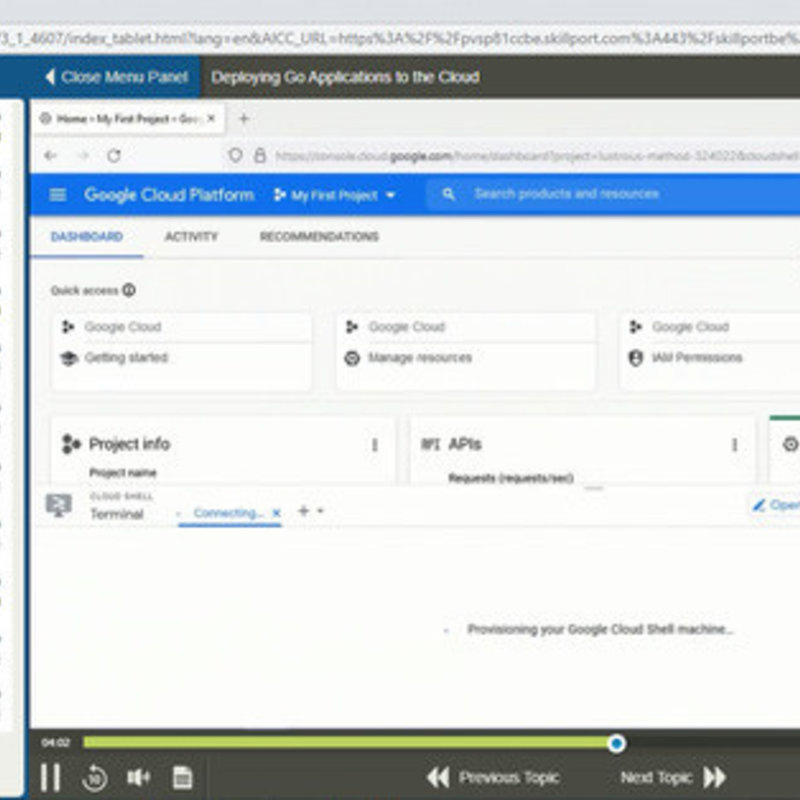Click the outer browser URL bar
800x800 pixels.
(x=400, y=39)
